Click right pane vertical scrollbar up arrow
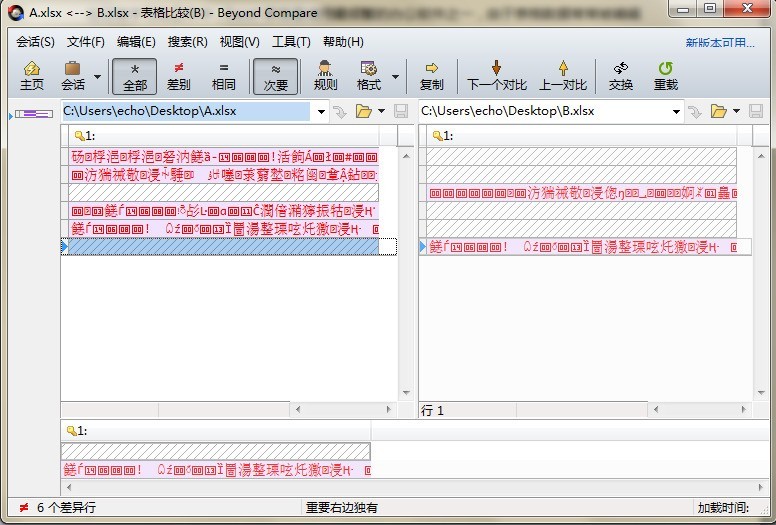The image size is (776, 525). (x=761, y=156)
